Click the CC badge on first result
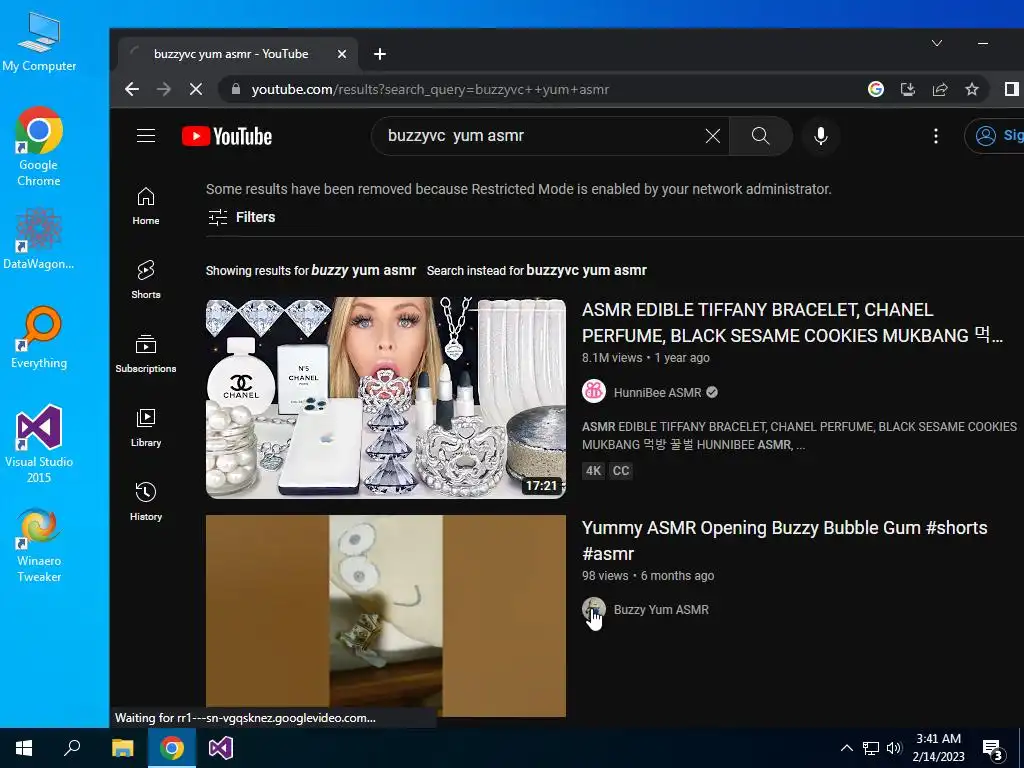 pos(621,471)
